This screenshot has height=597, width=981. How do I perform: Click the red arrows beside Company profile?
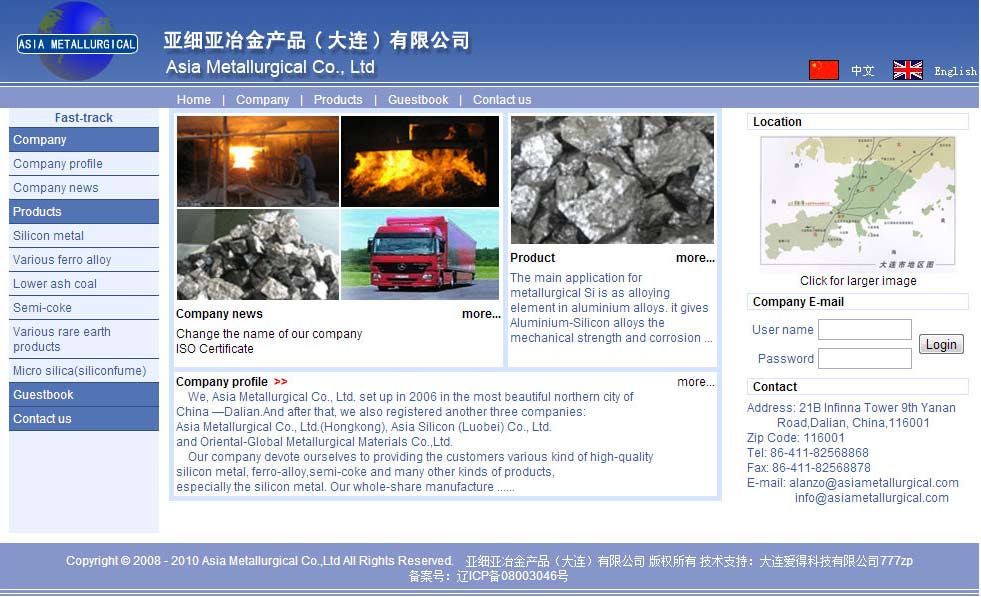pyautogui.click(x=280, y=382)
